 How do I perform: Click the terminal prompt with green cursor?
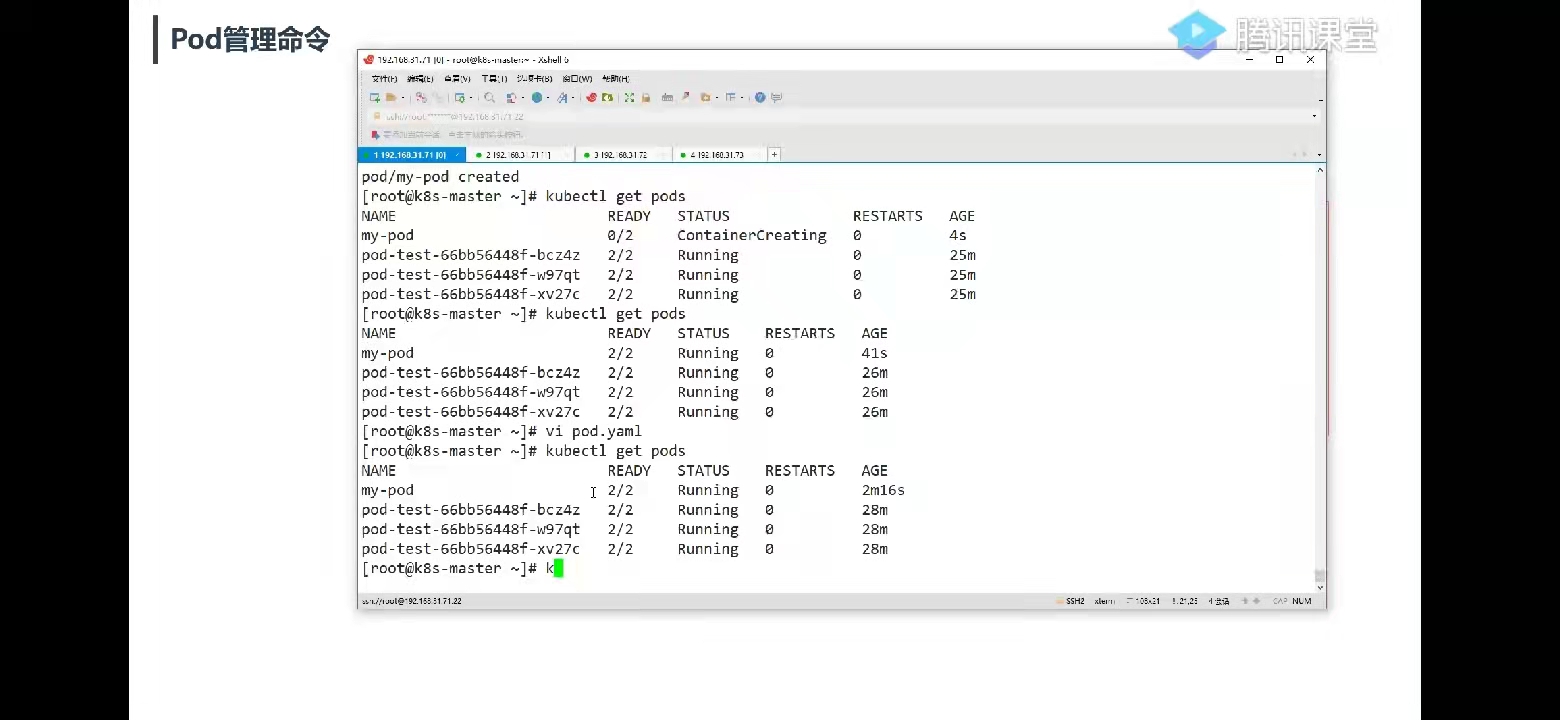pyautogui.click(x=463, y=568)
